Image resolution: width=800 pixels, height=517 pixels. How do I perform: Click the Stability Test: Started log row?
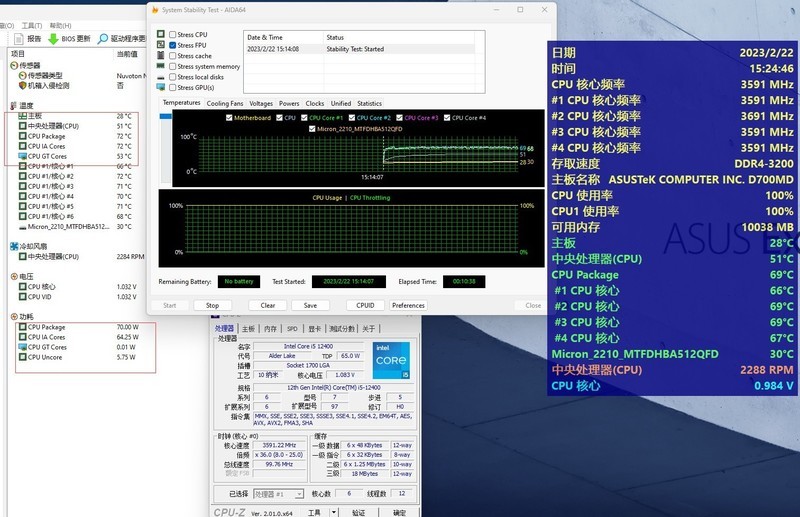361,50
